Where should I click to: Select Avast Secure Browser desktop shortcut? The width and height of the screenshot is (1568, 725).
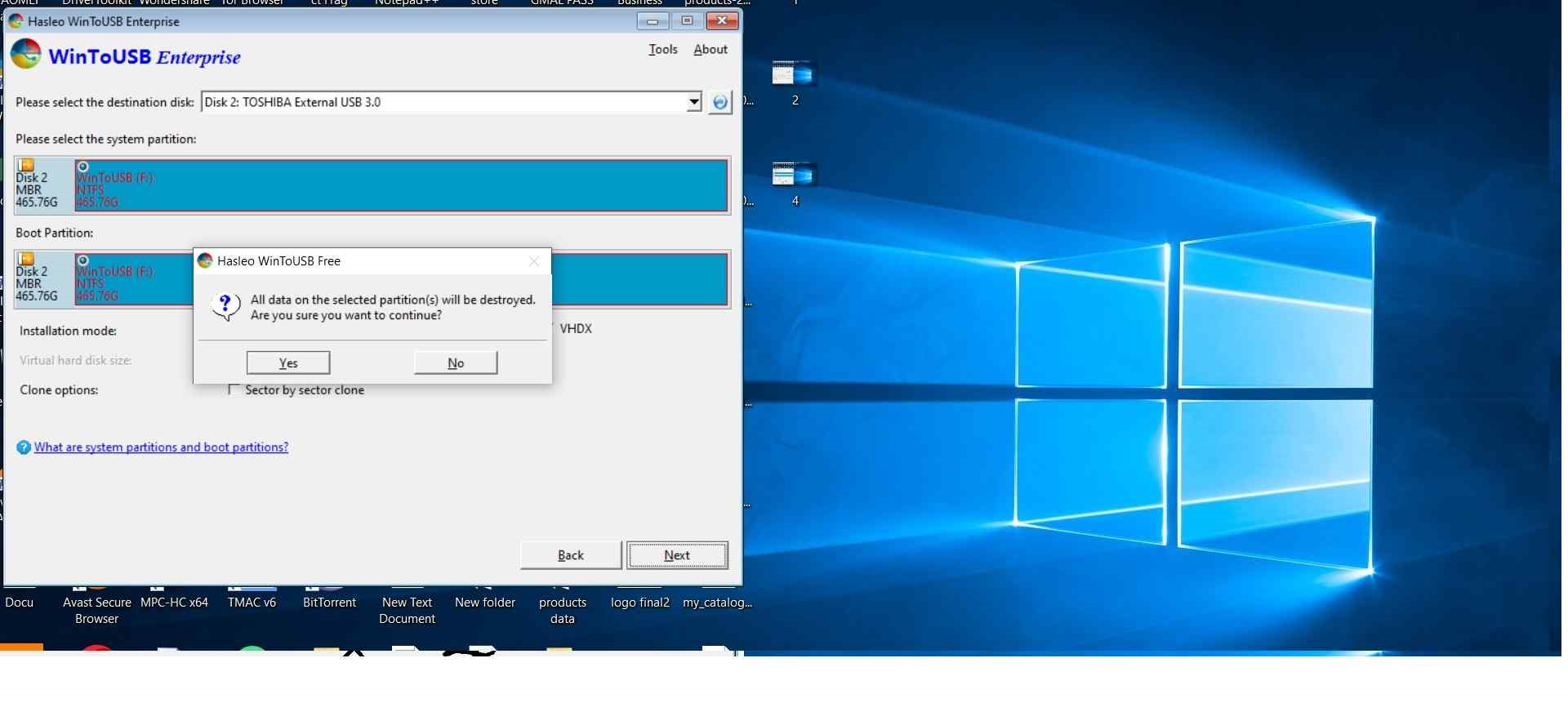(97, 607)
